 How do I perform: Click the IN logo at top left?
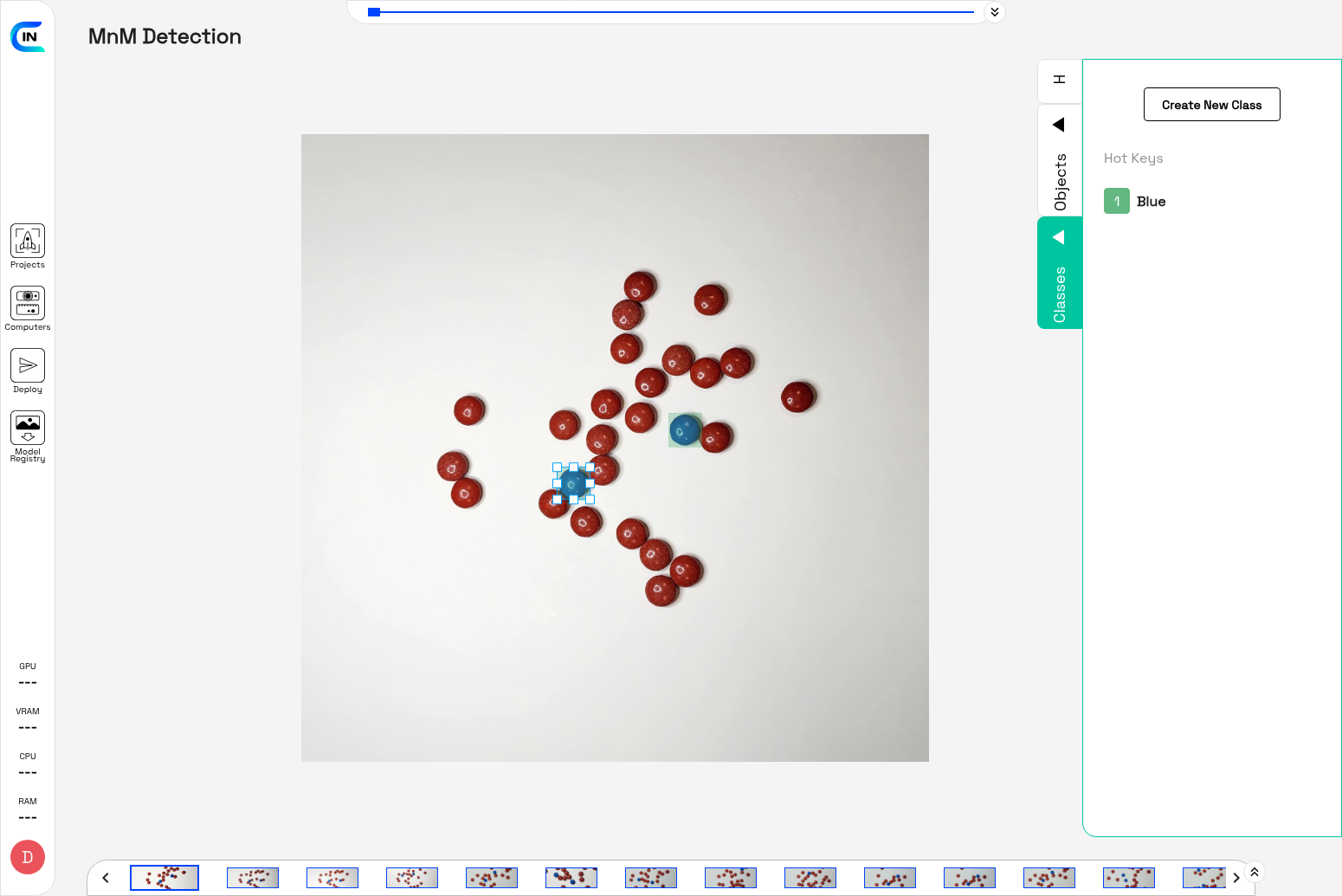pos(28,36)
